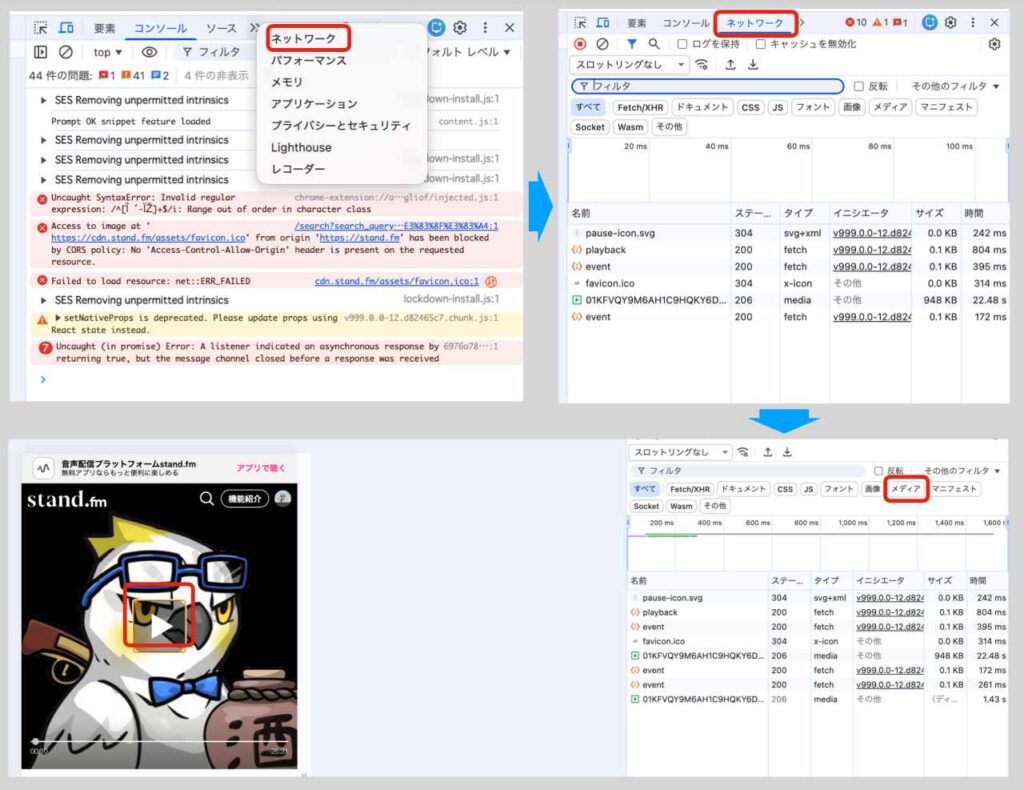Click the clear console icon

coord(66,52)
